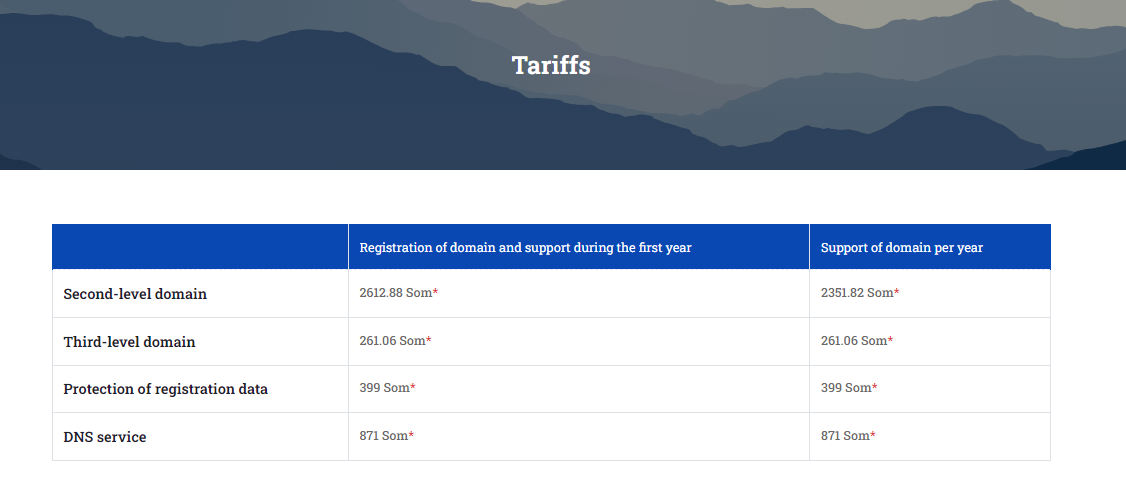
Task: Click the 261.06 Som first-year price
Action: pos(393,341)
